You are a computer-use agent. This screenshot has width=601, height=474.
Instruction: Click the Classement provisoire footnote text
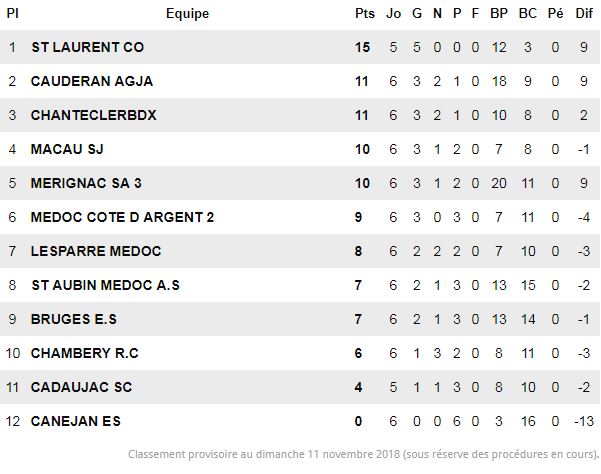point(363,454)
